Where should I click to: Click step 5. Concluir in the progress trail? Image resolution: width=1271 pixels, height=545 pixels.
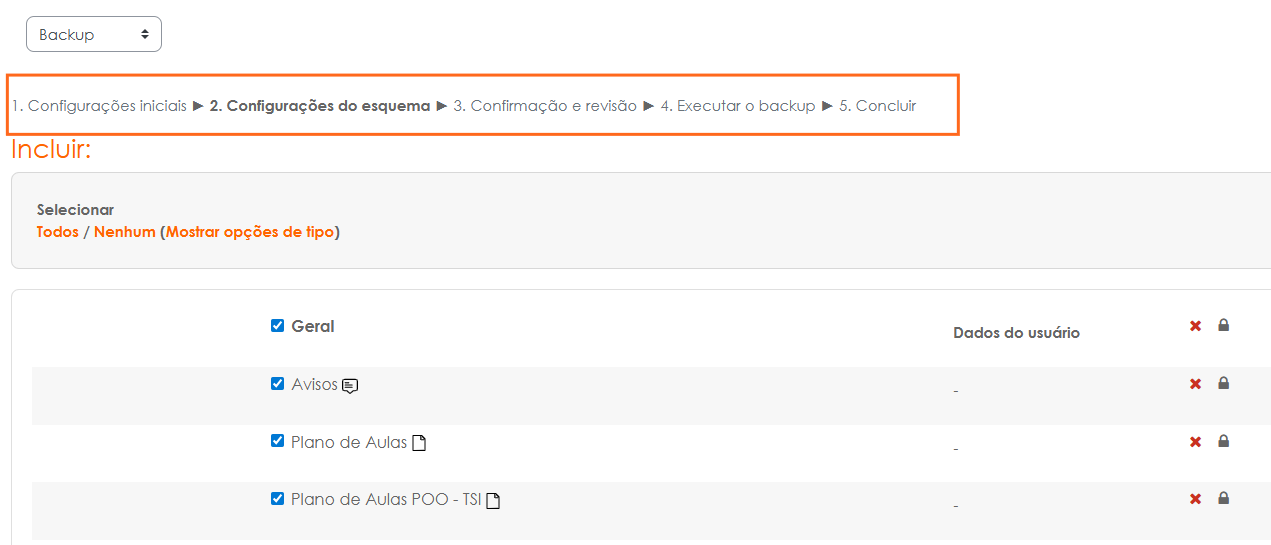pyautogui.click(x=877, y=106)
